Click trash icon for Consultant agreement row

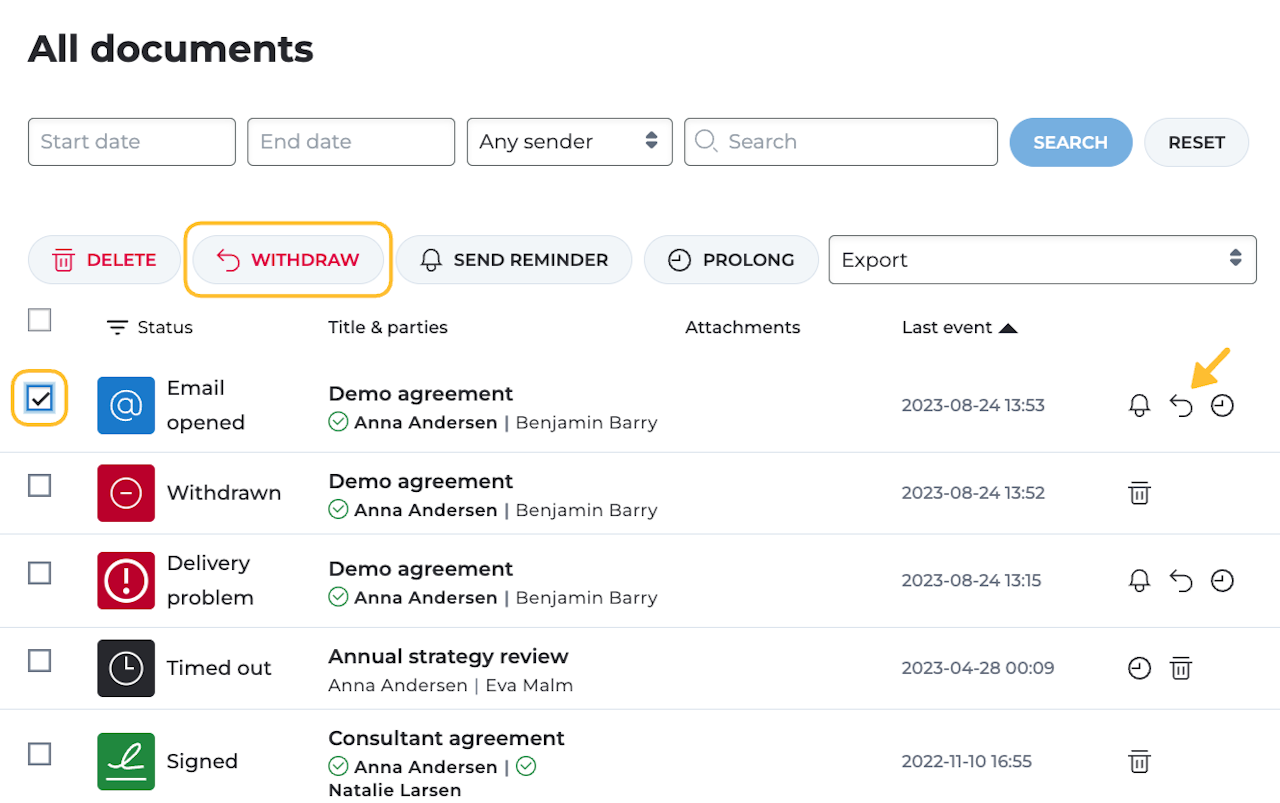[x=1139, y=762]
